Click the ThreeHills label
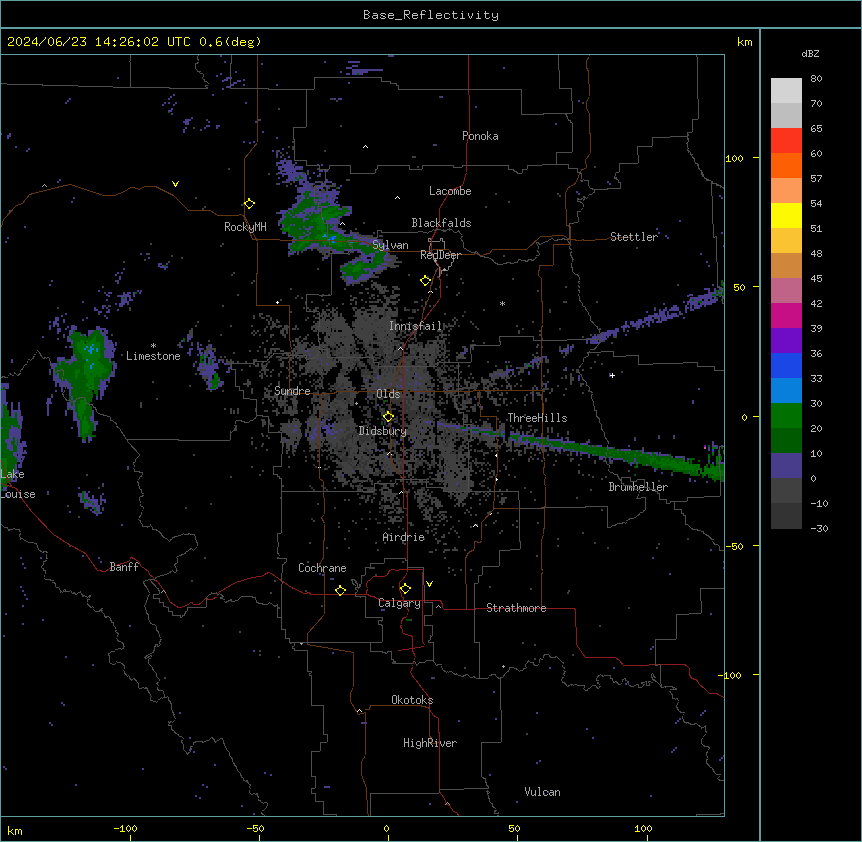862x842 pixels. pyautogui.click(x=537, y=418)
